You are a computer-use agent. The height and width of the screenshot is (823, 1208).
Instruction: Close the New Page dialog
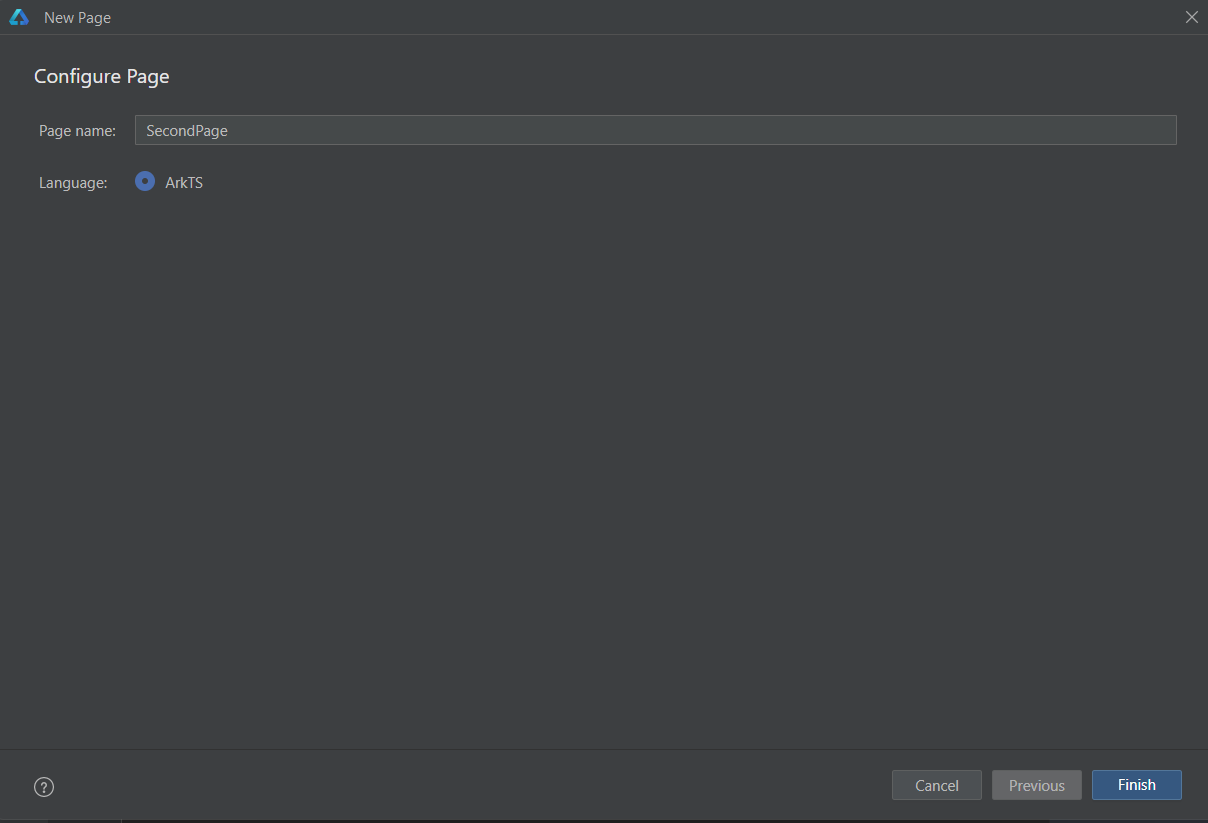pyautogui.click(x=1191, y=17)
